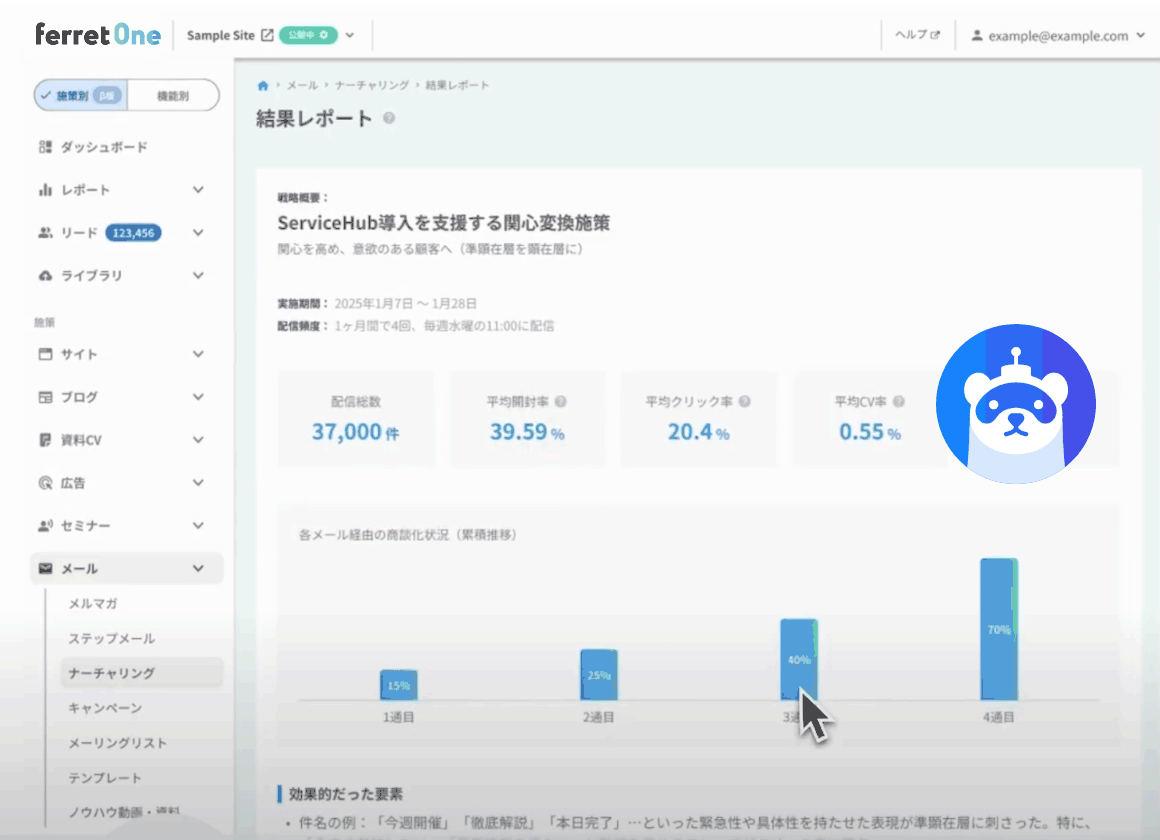Click ナーチャリング in the breadcrumb

370,86
